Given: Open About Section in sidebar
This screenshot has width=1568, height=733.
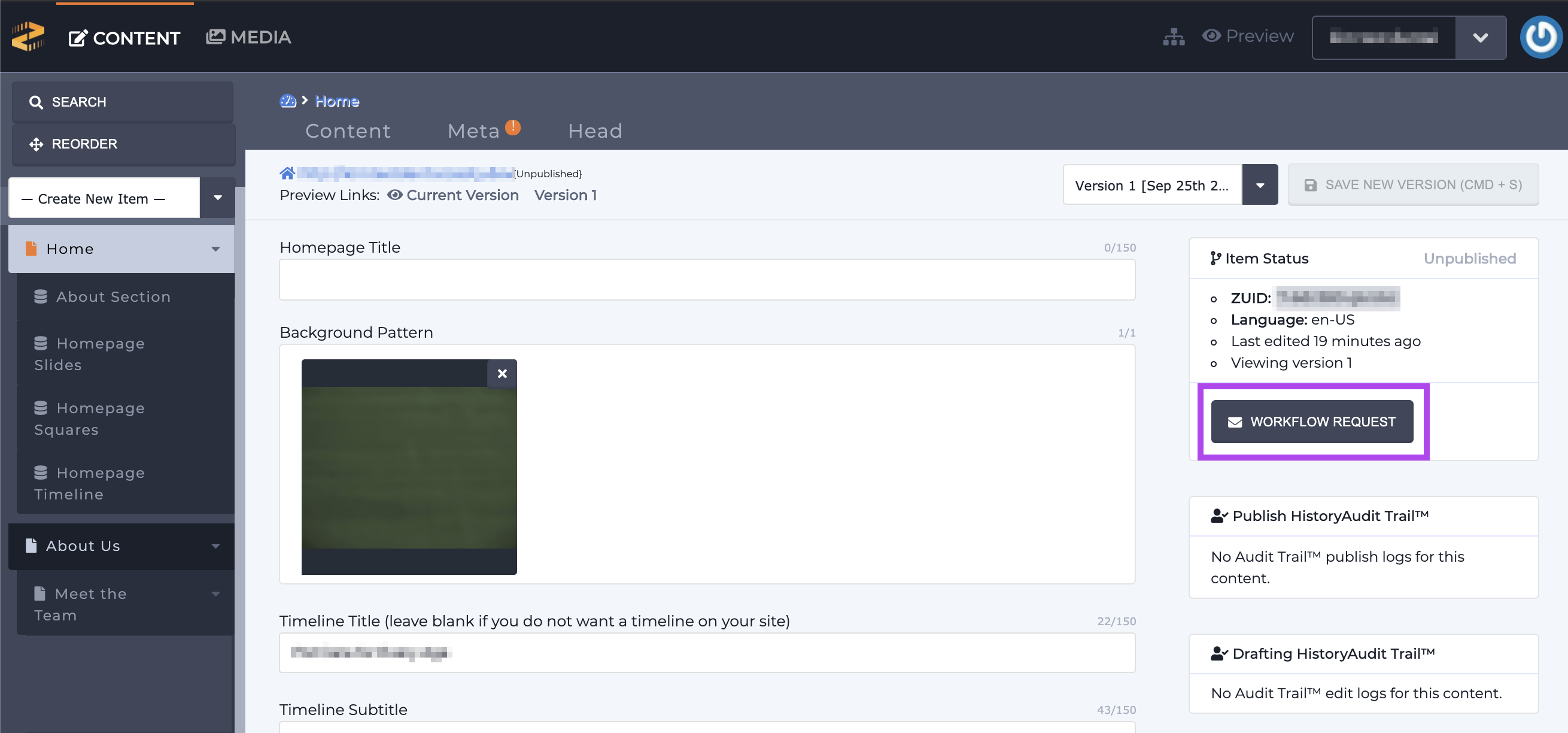Looking at the screenshot, I should 126,297.
